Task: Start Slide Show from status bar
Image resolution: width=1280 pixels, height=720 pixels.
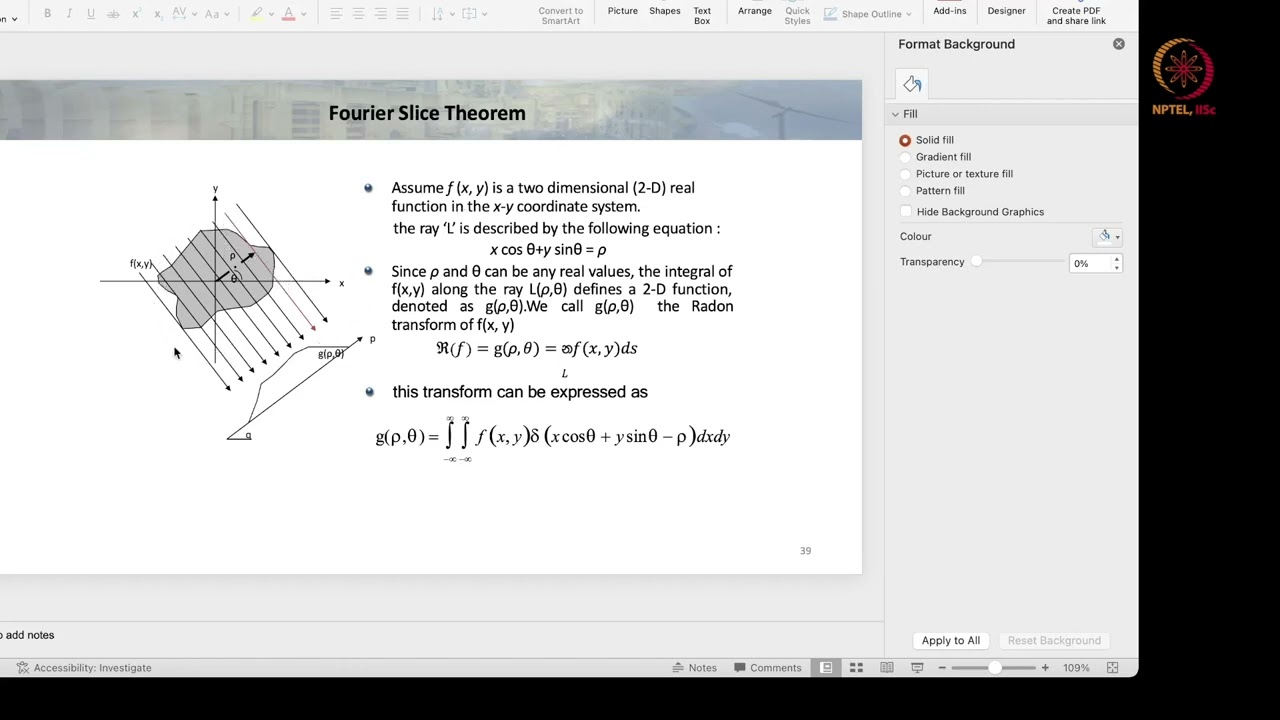Action: (x=917, y=667)
